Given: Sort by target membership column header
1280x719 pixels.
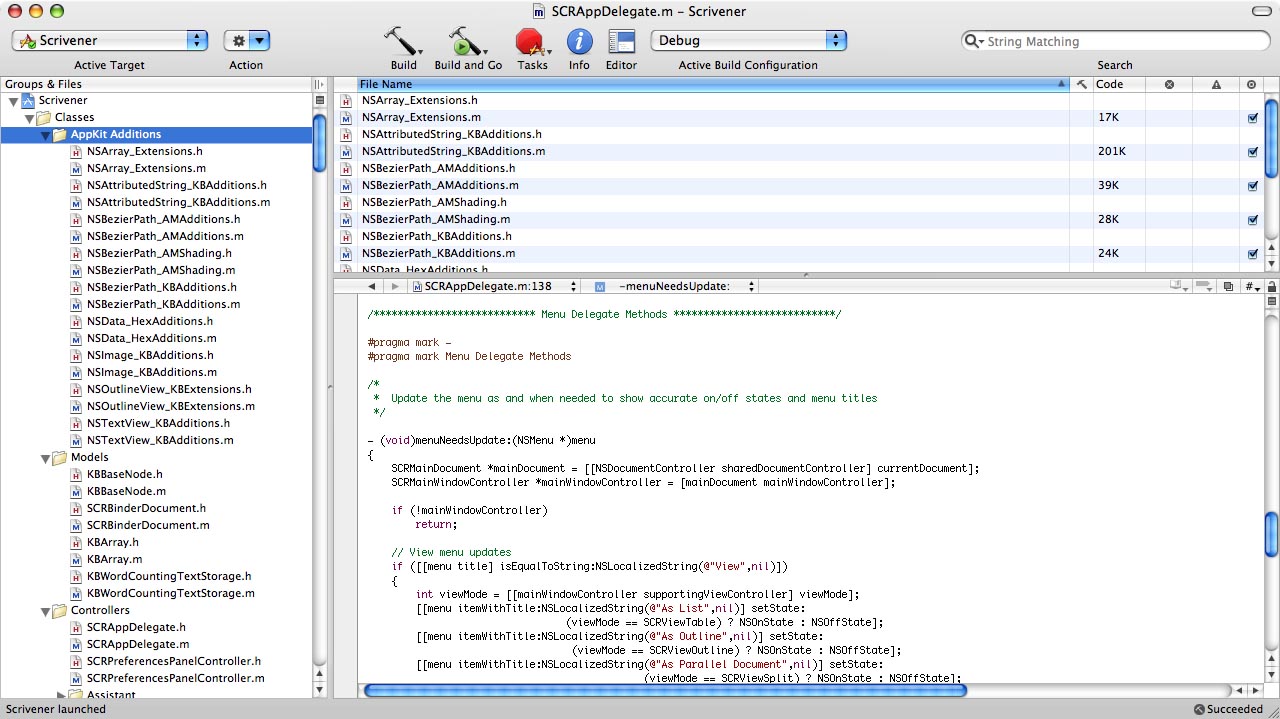Looking at the screenshot, I should point(1252,85).
